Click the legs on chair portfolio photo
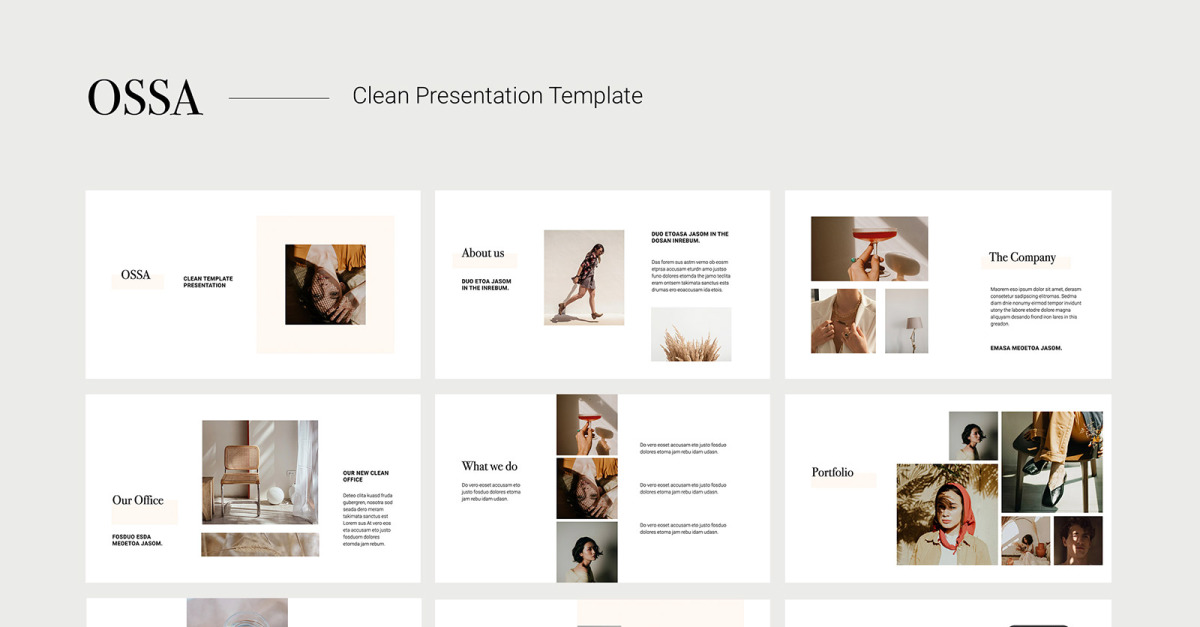1200x627 pixels. coord(1052,461)
